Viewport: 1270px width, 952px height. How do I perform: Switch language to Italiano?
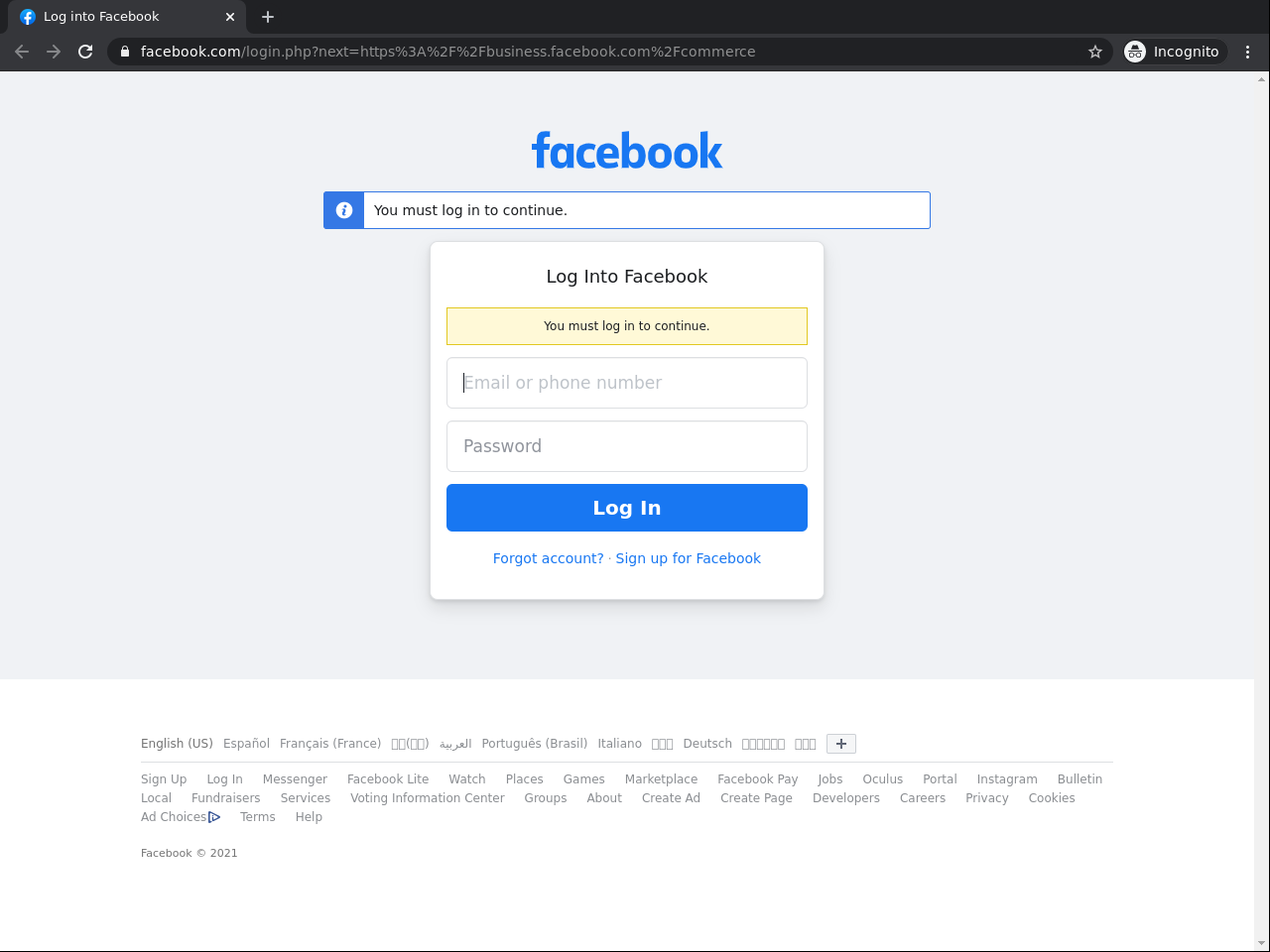click(x=620, y=744)
